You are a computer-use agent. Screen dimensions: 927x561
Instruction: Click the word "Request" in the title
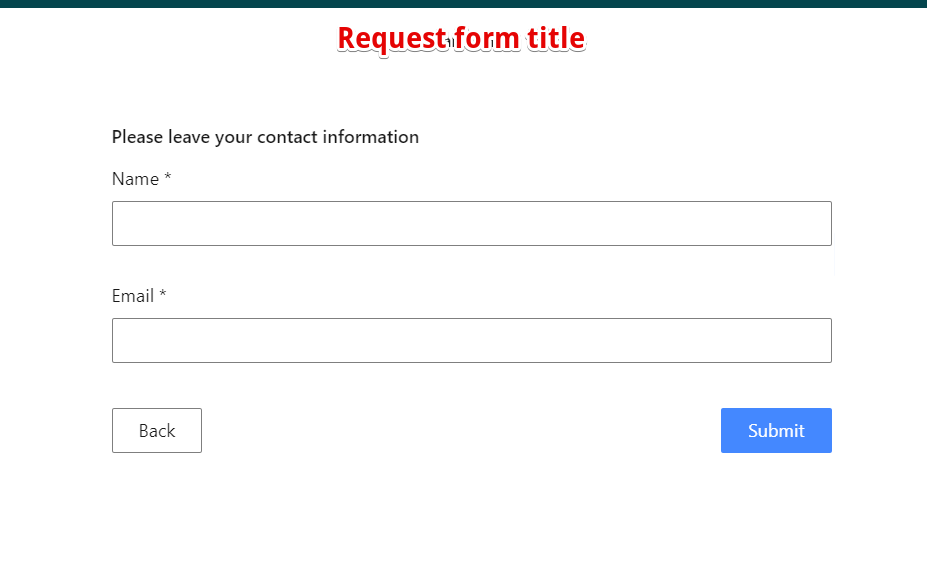coord(391,38)
